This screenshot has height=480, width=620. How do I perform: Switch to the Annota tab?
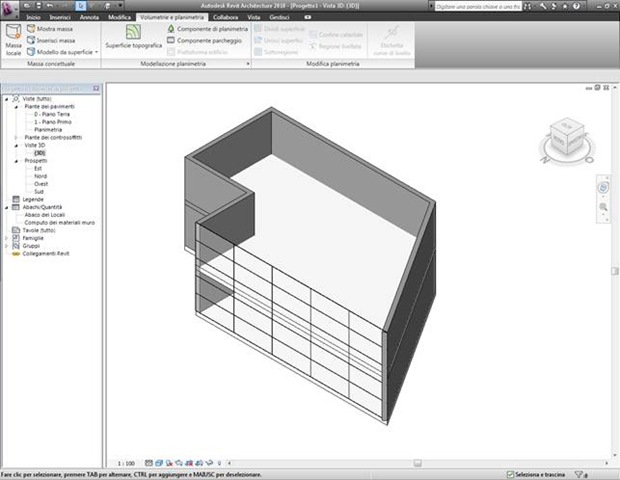pyautogui.click(x=89, y=17)
